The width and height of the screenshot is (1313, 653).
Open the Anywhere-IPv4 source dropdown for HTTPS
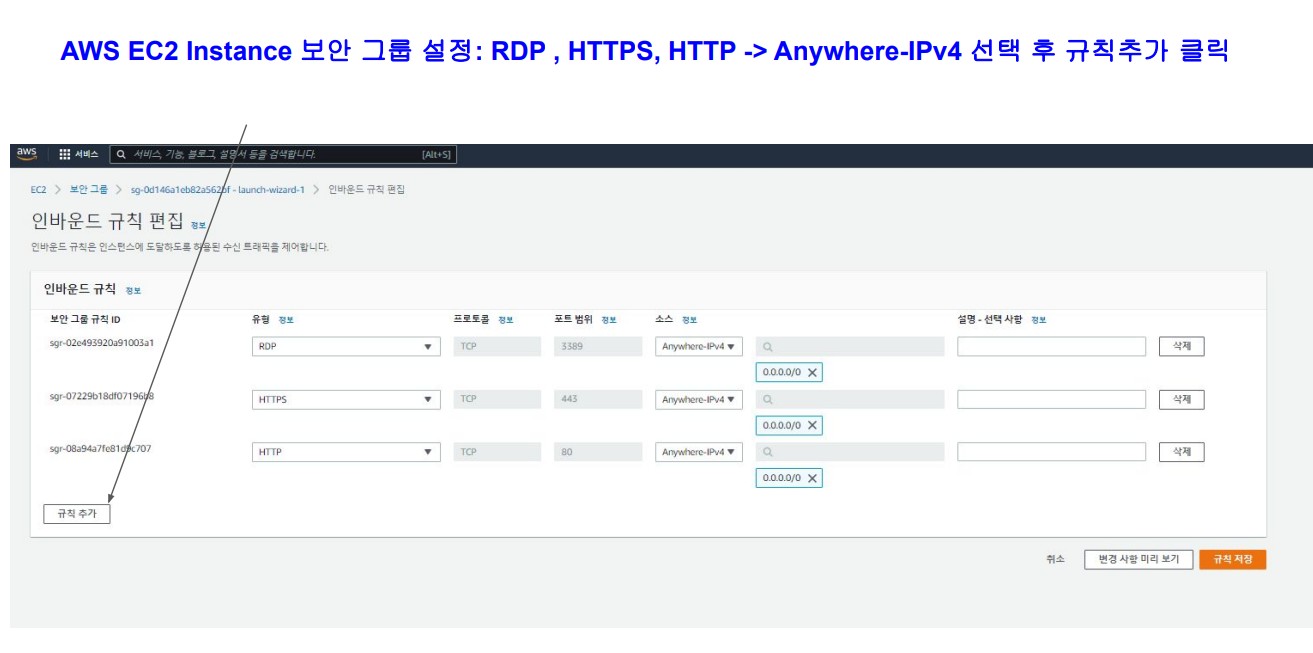point(699,399)
